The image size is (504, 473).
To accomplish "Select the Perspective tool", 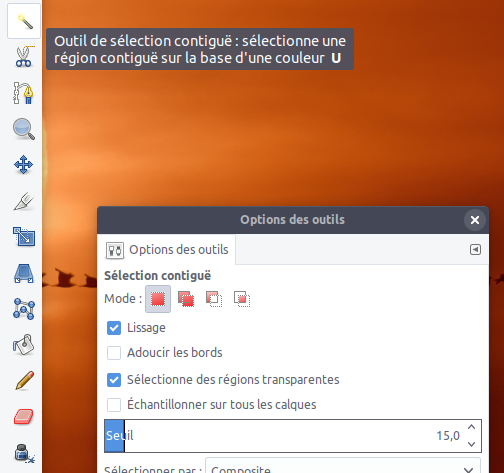I will (24, 273).
